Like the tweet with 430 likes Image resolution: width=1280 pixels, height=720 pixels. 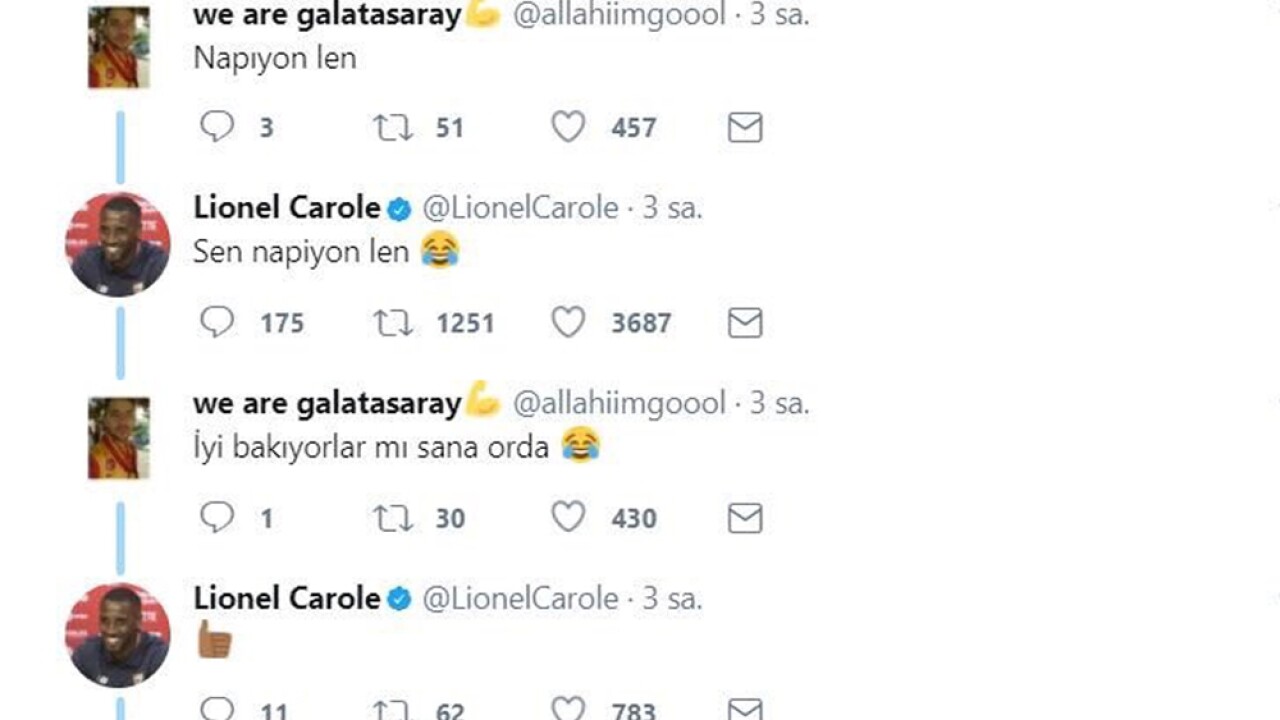tap(568, 517)
